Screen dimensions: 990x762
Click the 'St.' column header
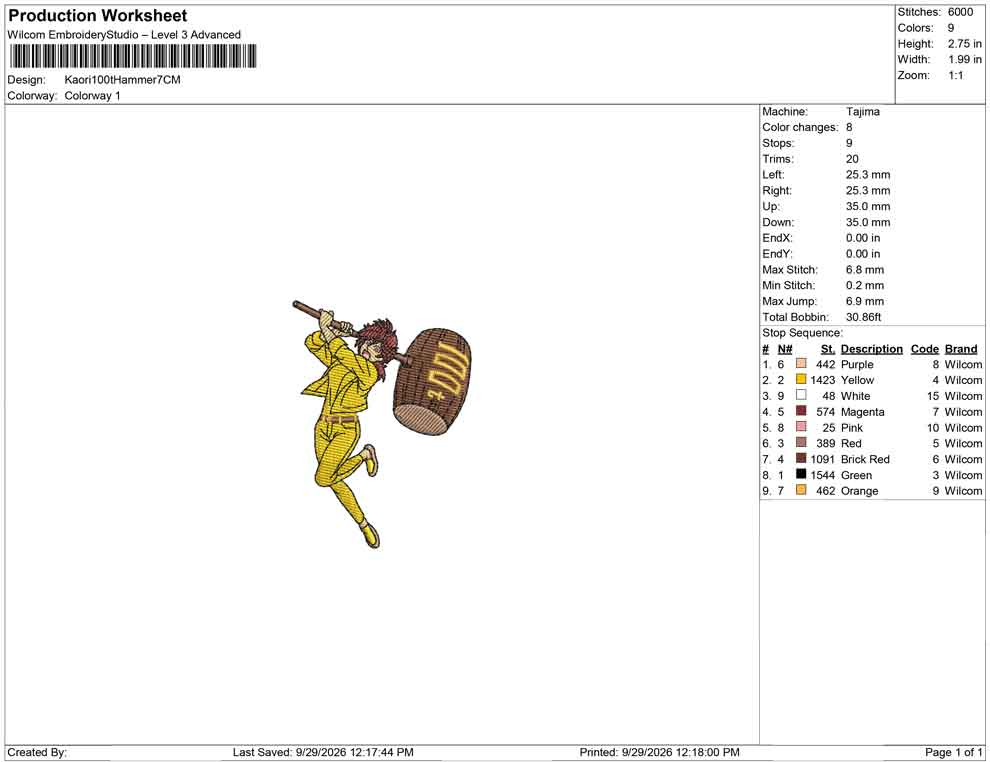(x=828, y=349)
